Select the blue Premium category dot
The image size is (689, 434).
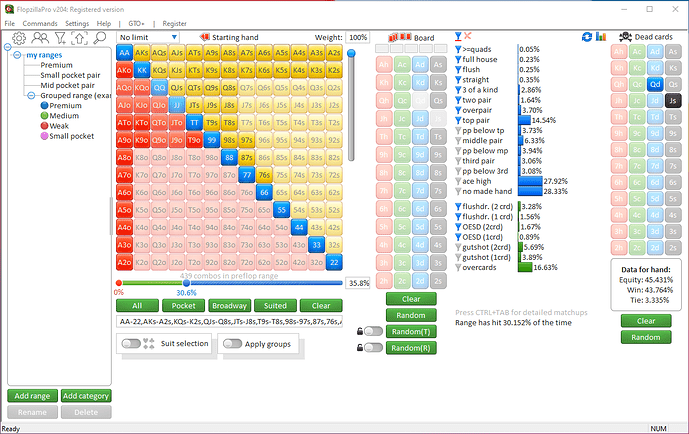pyautogui.click(x=44, y=105)
